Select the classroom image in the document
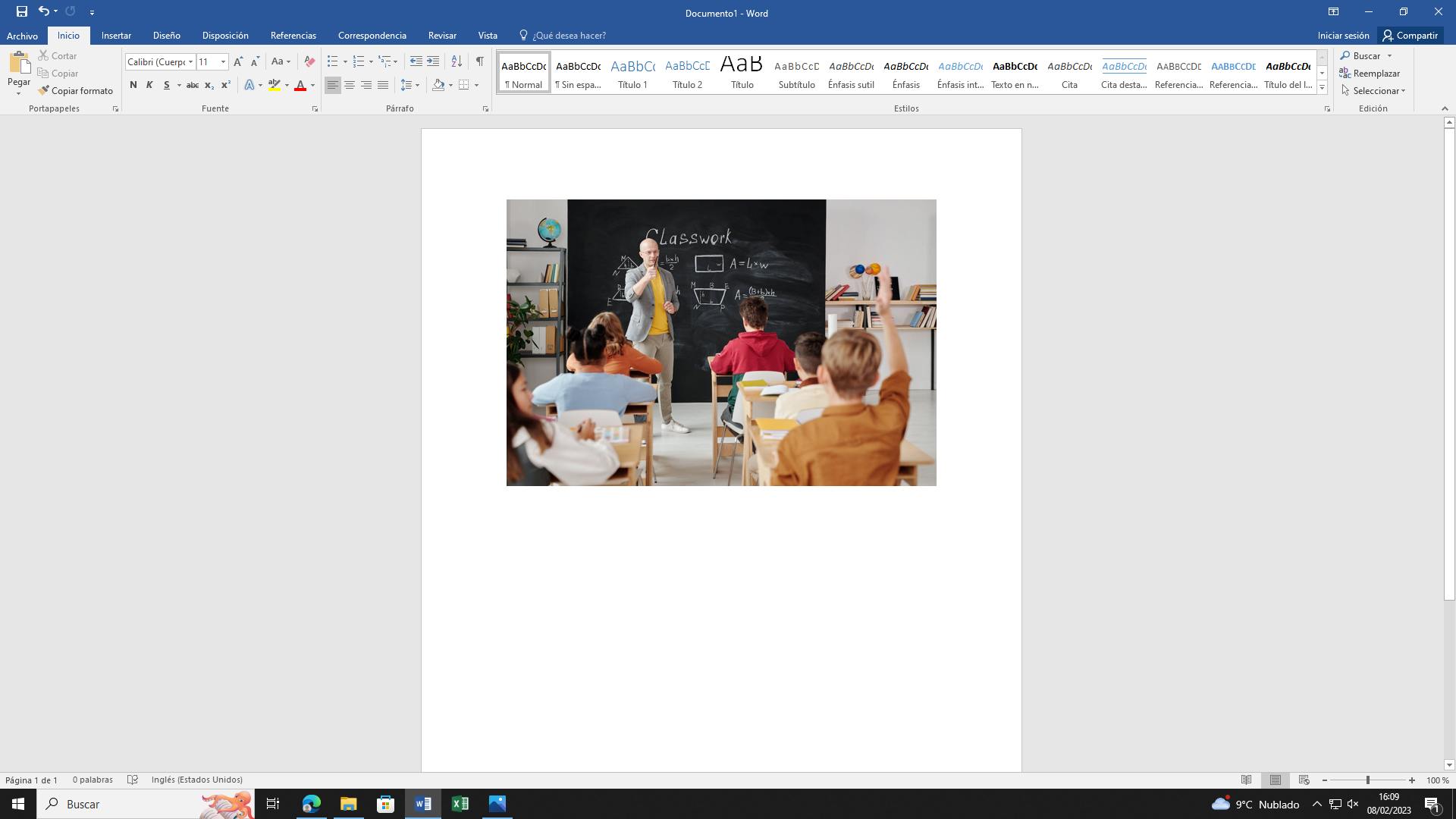1456x819 pixels. click(721, 343)
